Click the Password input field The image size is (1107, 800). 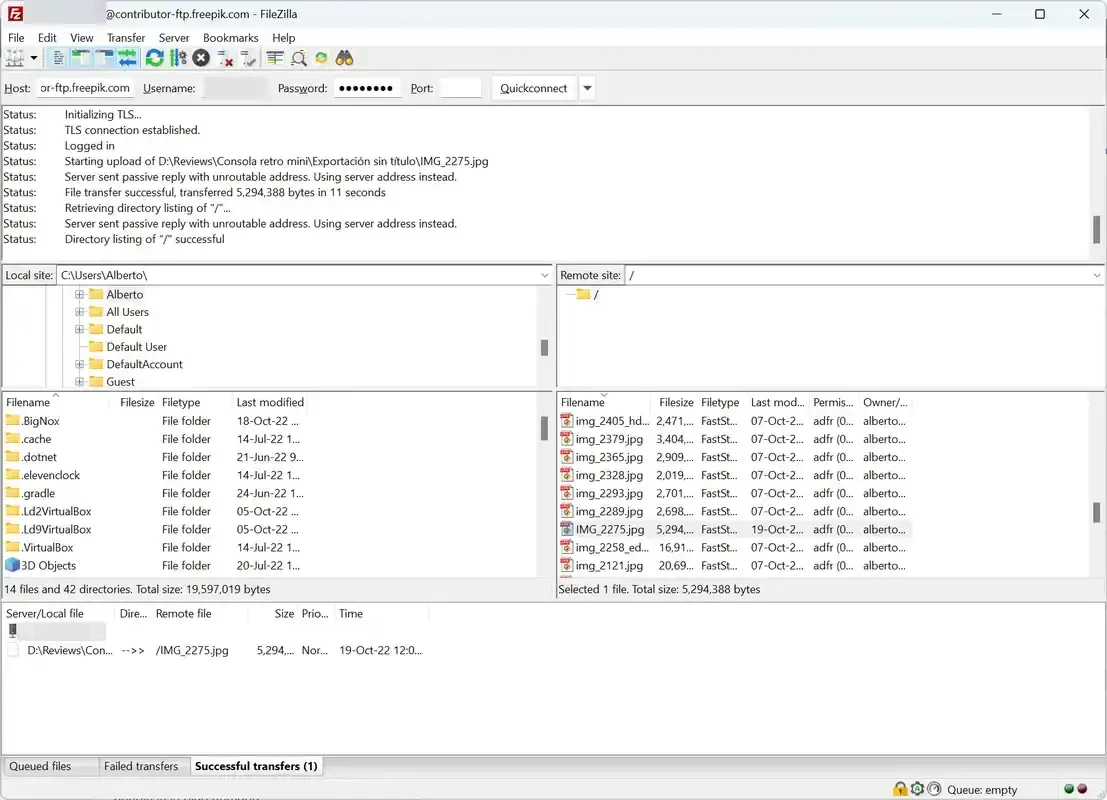pos(367,88)
